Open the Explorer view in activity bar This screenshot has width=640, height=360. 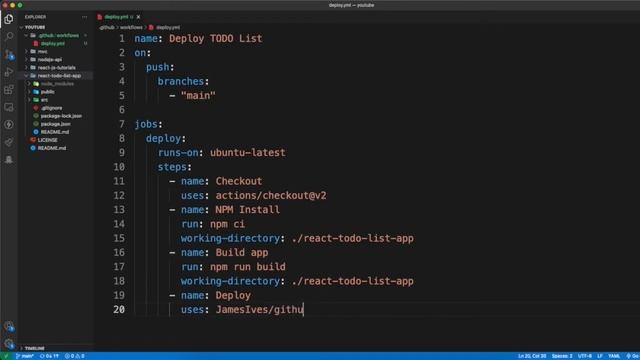(x=9, y=19)
